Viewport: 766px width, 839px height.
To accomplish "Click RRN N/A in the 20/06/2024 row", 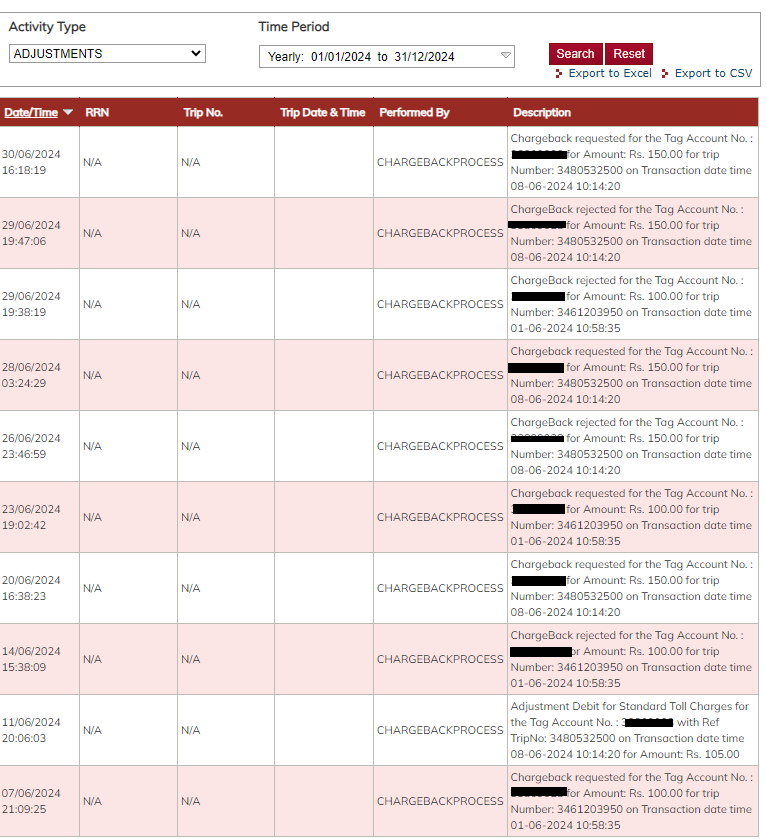I will [92, 588].
